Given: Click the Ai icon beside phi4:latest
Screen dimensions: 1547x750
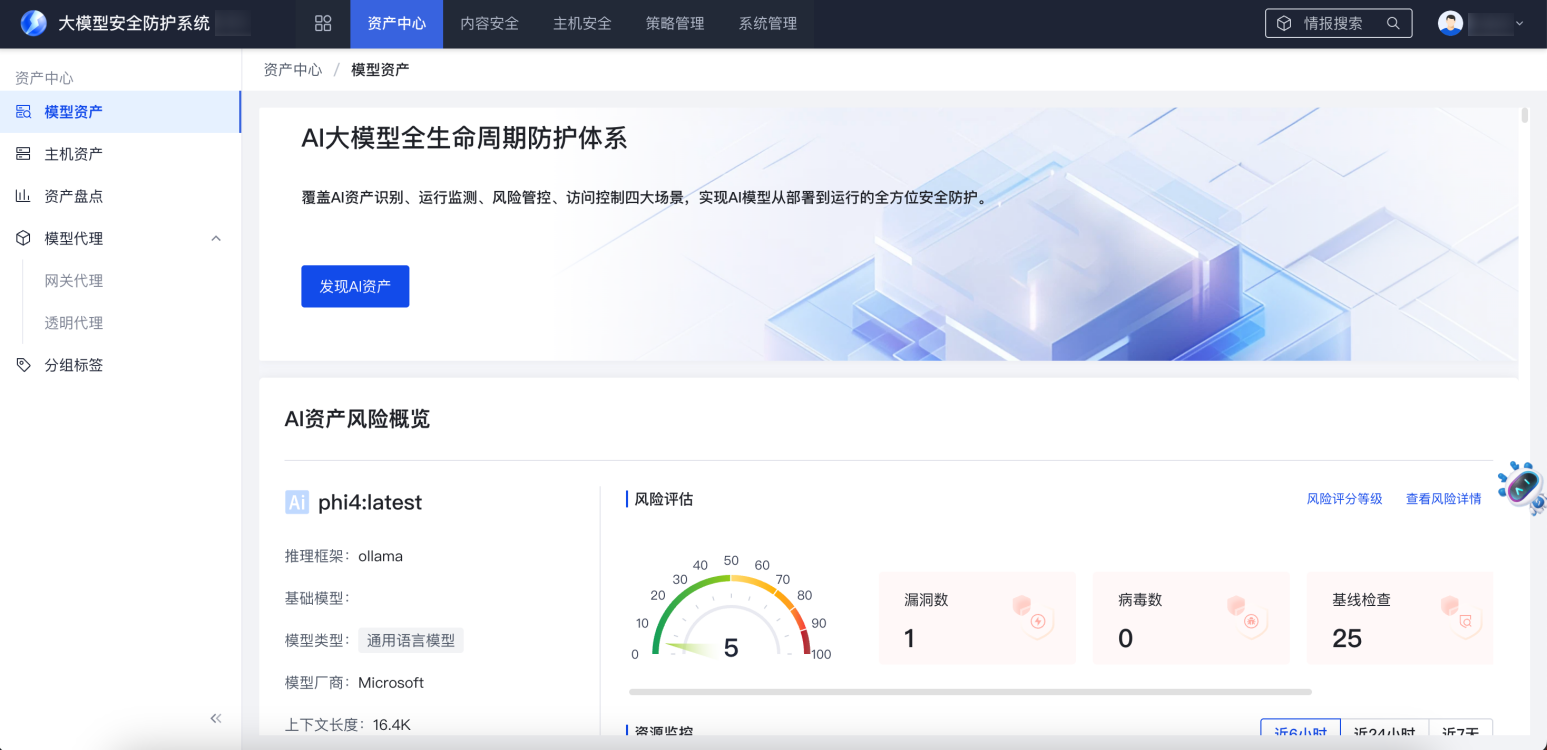Looking at the screenshot, I should click(x=297, y=502).
